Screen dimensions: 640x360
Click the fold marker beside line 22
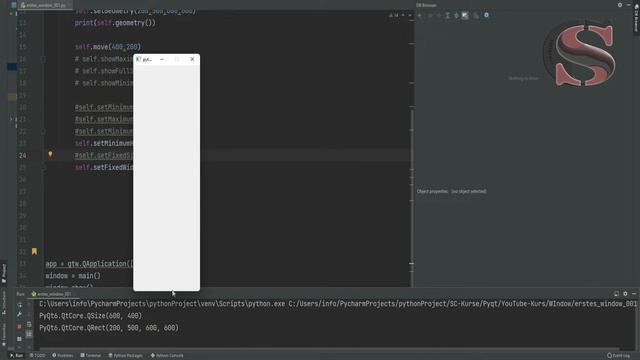pyautogui.click(x=43, y=131)
